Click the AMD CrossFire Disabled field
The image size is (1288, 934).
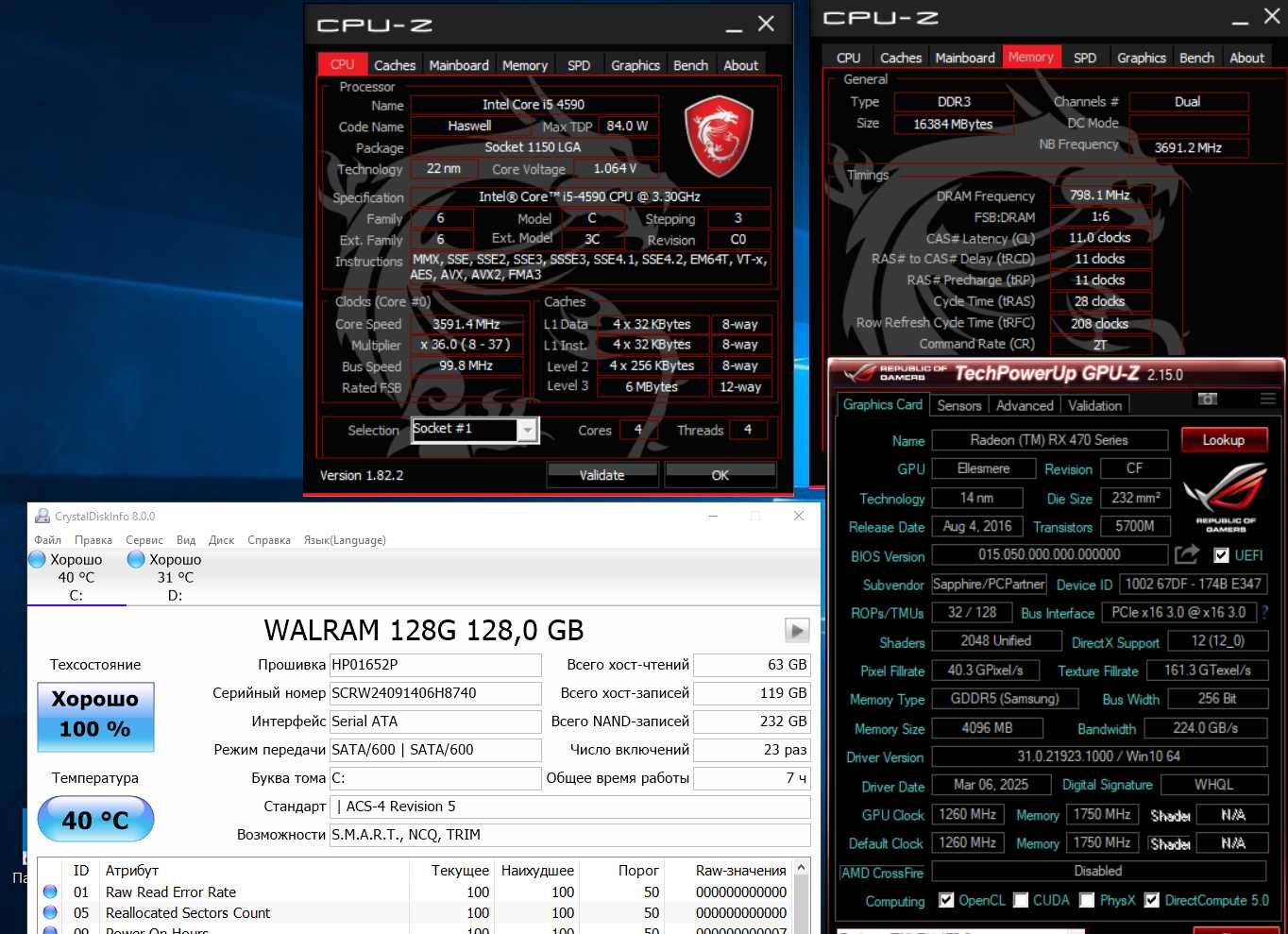click(1099, 871)
